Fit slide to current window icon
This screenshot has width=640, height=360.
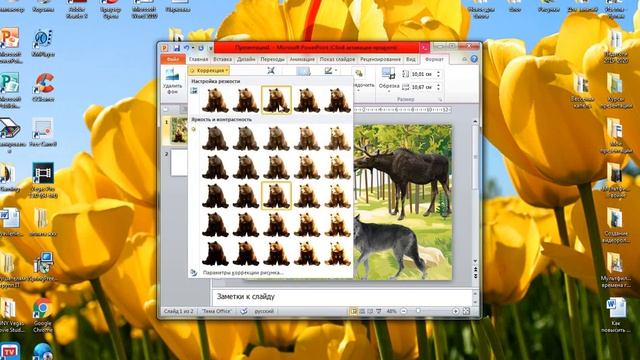click(x=466, y=311)
